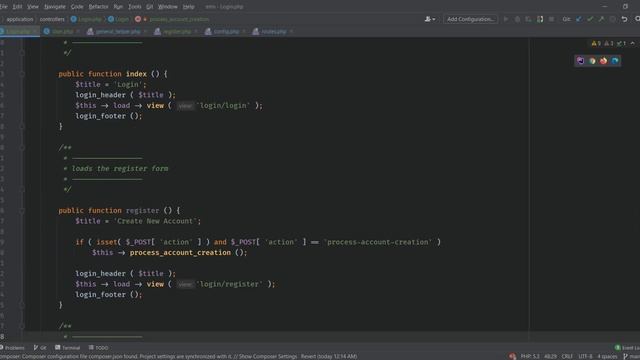Click the 'controllers' breadcrumb

pos(52,19)
